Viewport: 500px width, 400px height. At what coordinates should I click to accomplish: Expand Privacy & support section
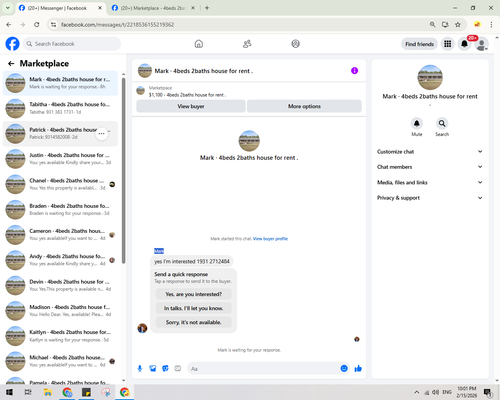430,198
